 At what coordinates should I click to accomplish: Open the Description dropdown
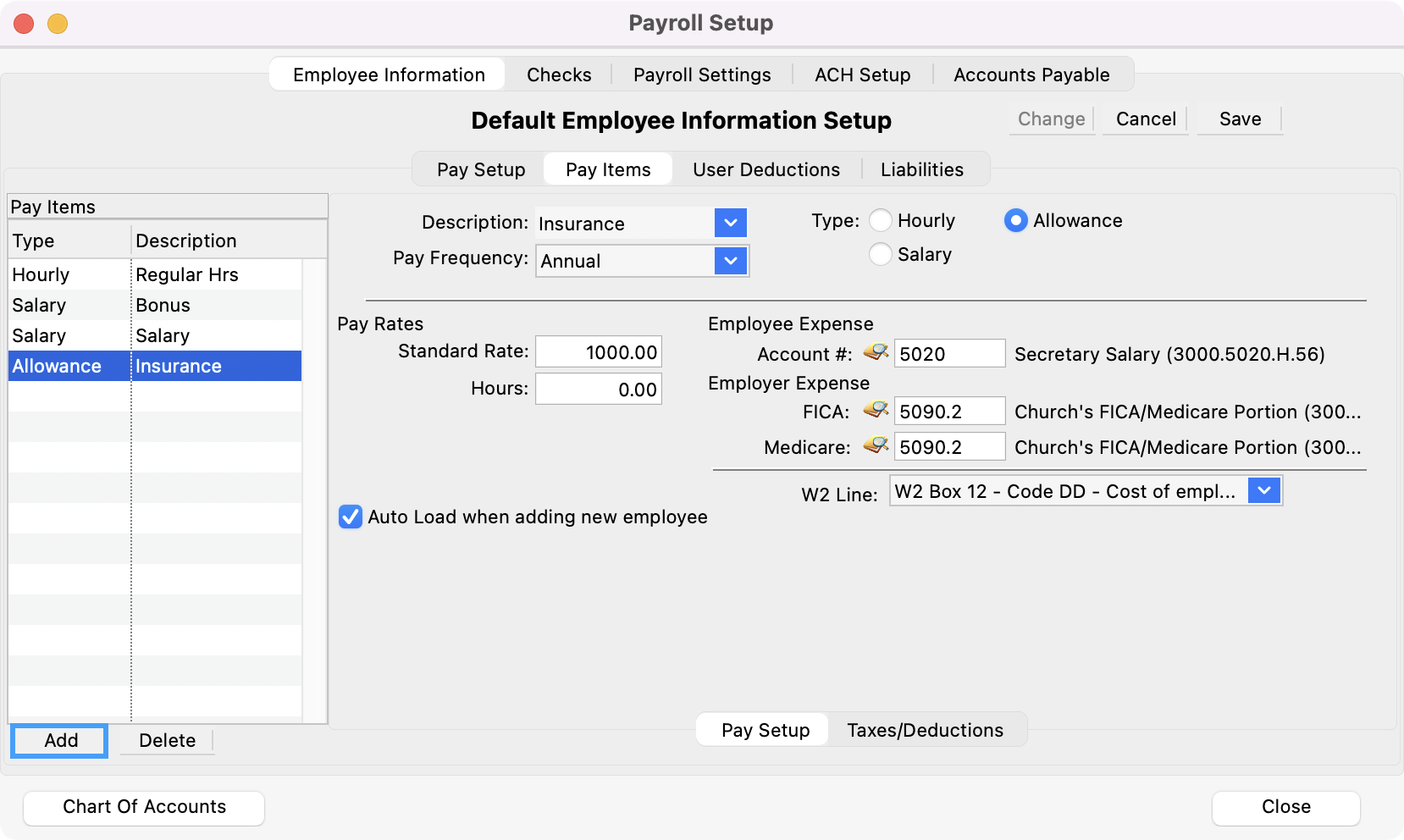(x=730, y=224)
